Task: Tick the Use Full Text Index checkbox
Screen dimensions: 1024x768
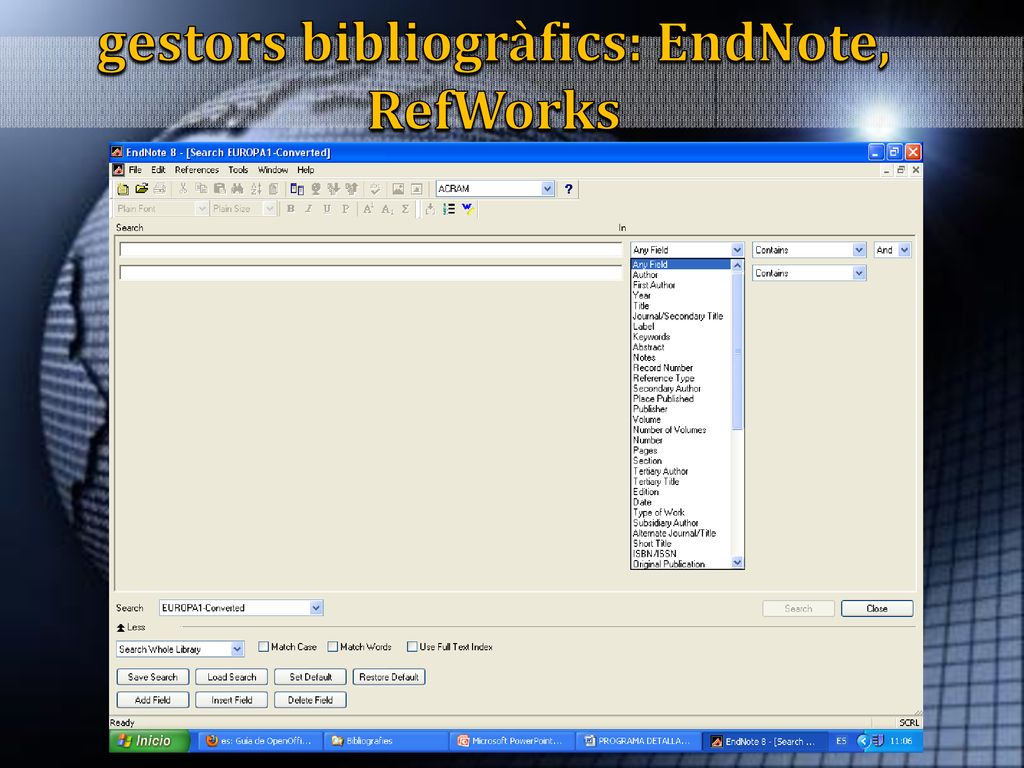Action: [412, 647]
